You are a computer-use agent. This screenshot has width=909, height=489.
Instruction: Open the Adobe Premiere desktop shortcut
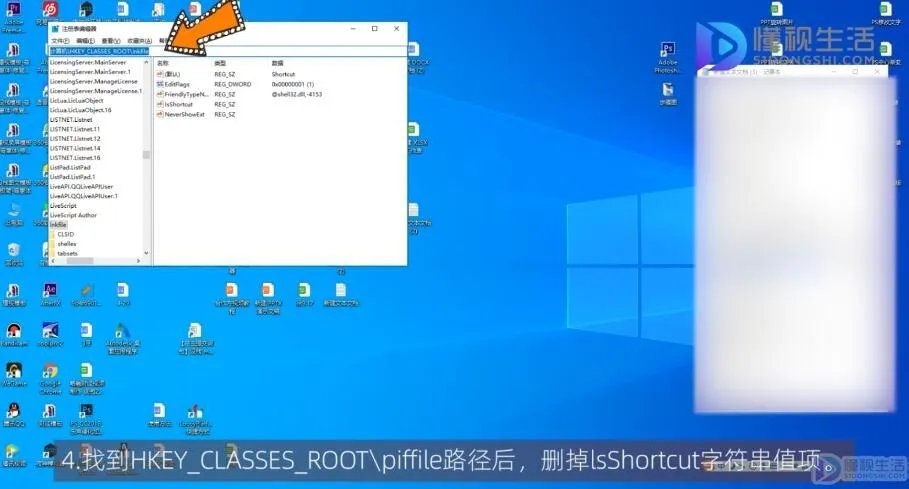pyautogui.click(x=13, y=16)
